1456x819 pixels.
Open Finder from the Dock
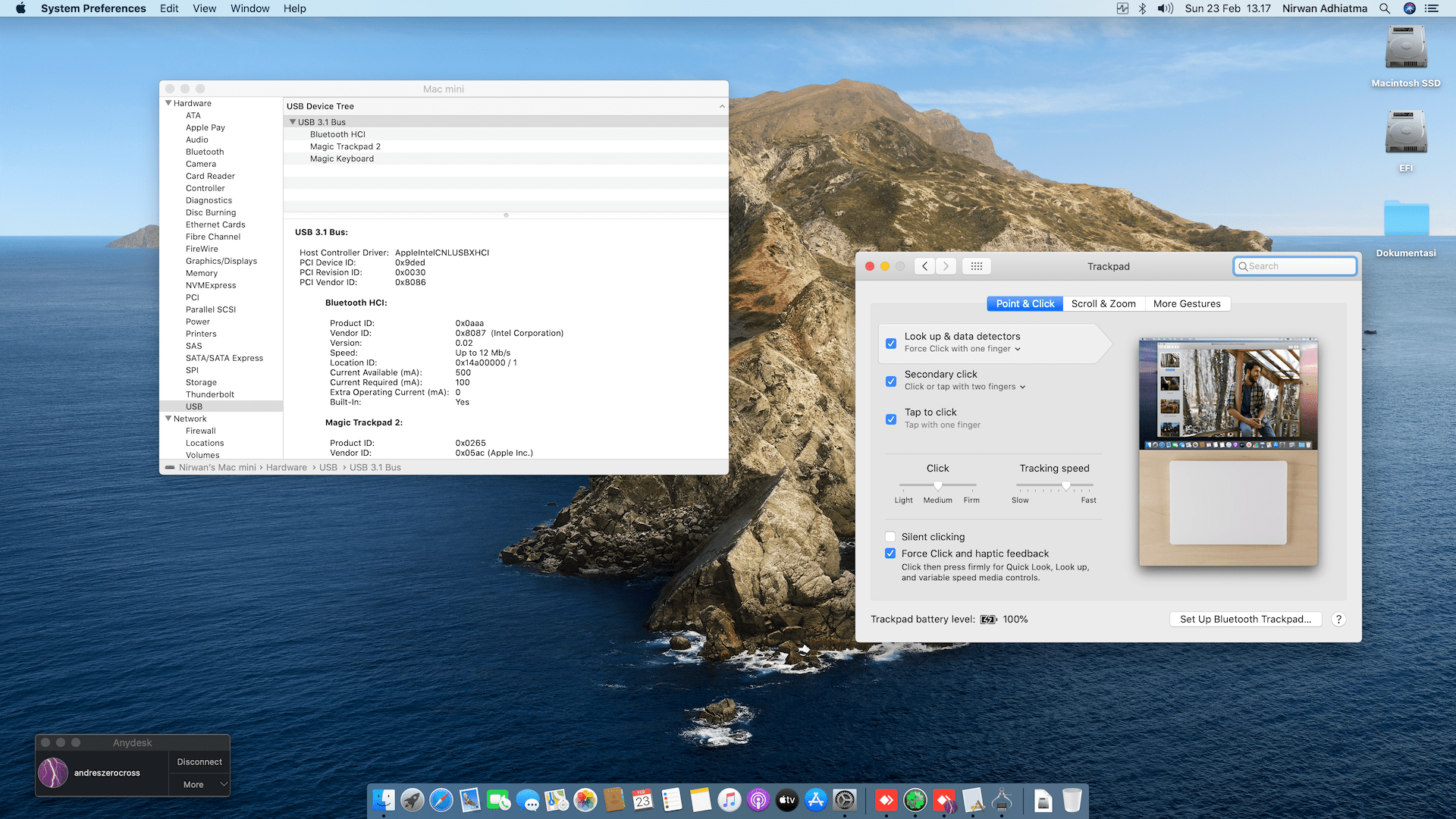click(384, 800)
